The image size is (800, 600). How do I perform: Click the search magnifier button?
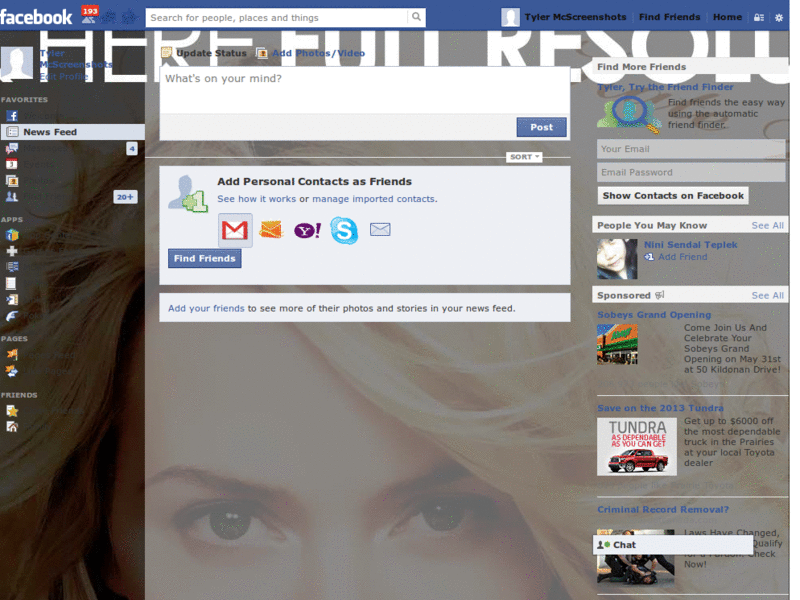[x=416, y=17]
